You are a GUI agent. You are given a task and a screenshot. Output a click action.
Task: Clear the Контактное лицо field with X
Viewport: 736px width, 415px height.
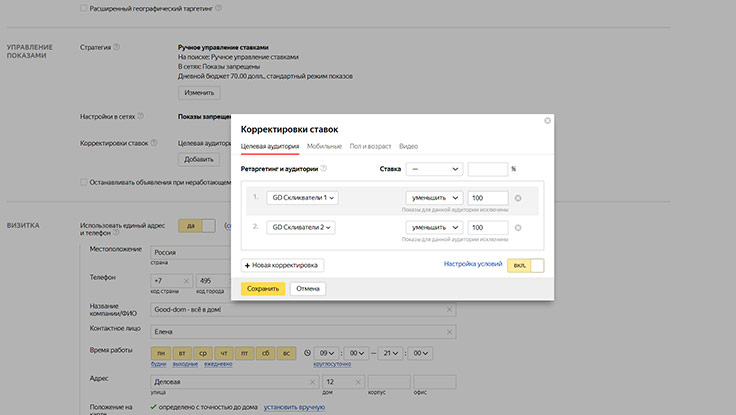449,331
